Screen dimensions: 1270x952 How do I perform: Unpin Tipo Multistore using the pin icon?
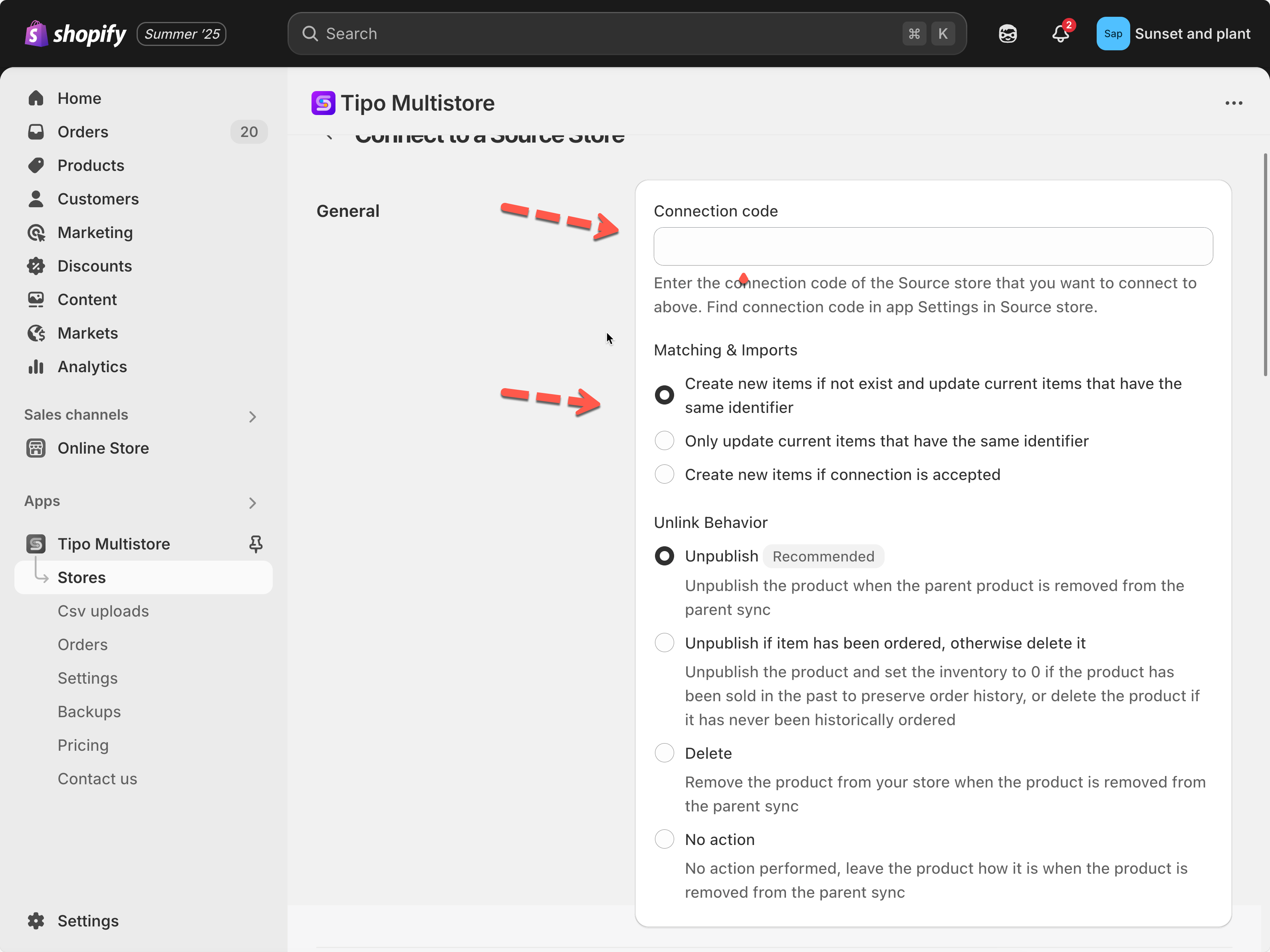click(x=256, y=543)
